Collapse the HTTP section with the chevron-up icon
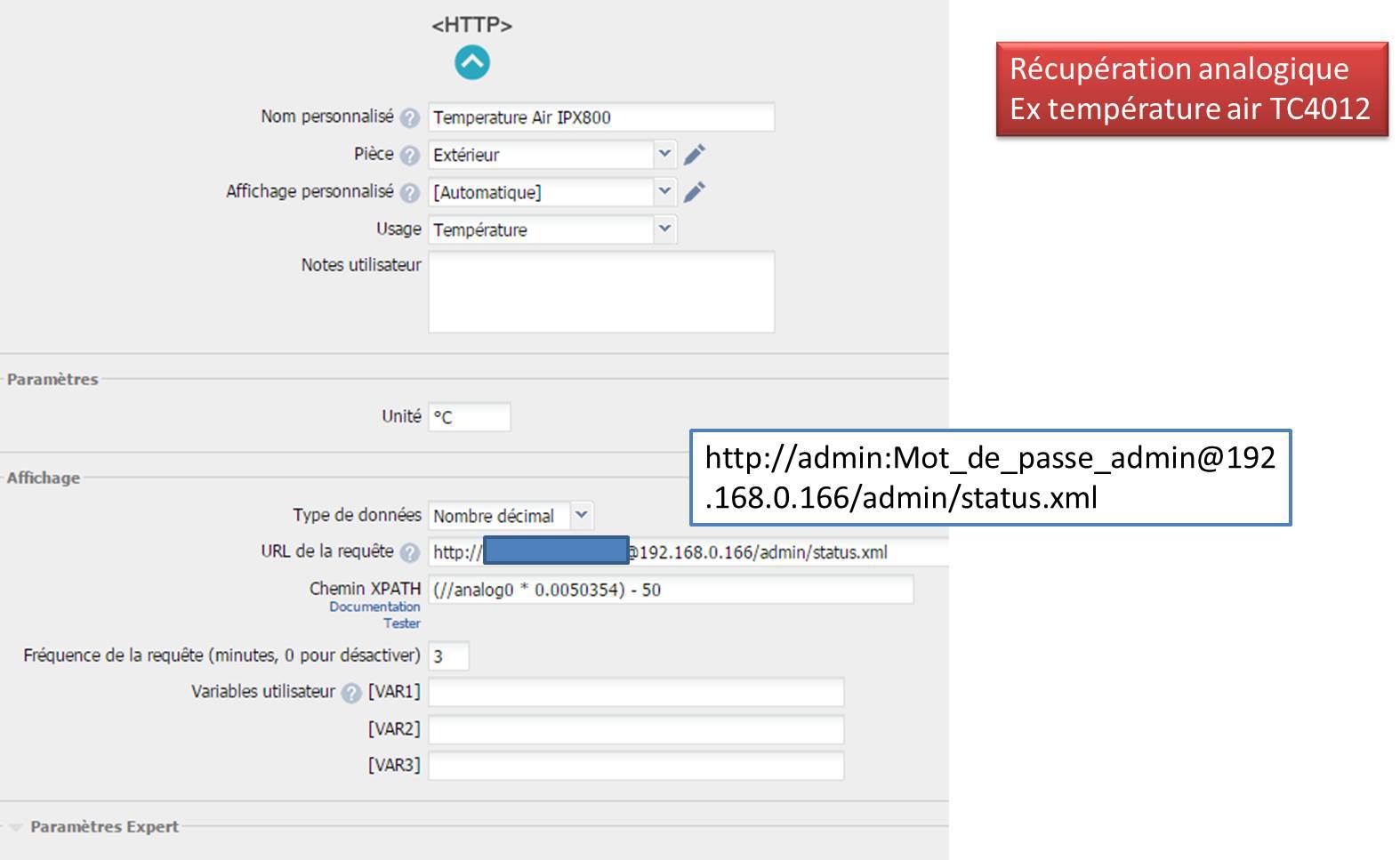The image size is (1400, 860). [x=472, y=62]
